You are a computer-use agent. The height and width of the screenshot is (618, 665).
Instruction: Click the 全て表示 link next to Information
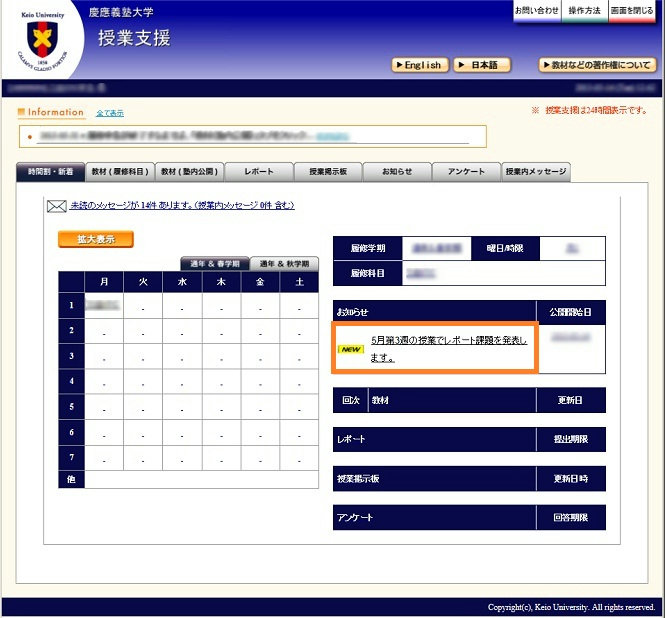pos(110,113)
